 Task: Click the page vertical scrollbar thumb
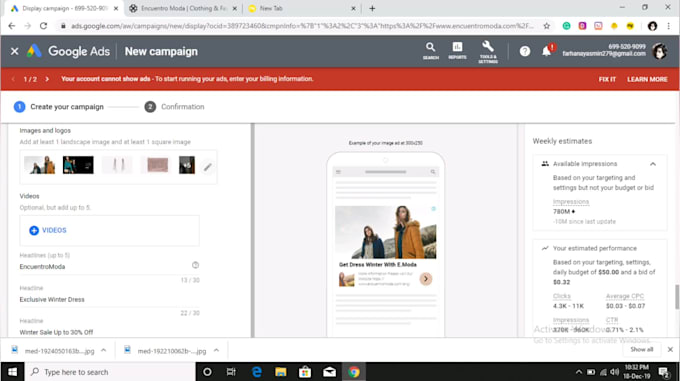676,297
